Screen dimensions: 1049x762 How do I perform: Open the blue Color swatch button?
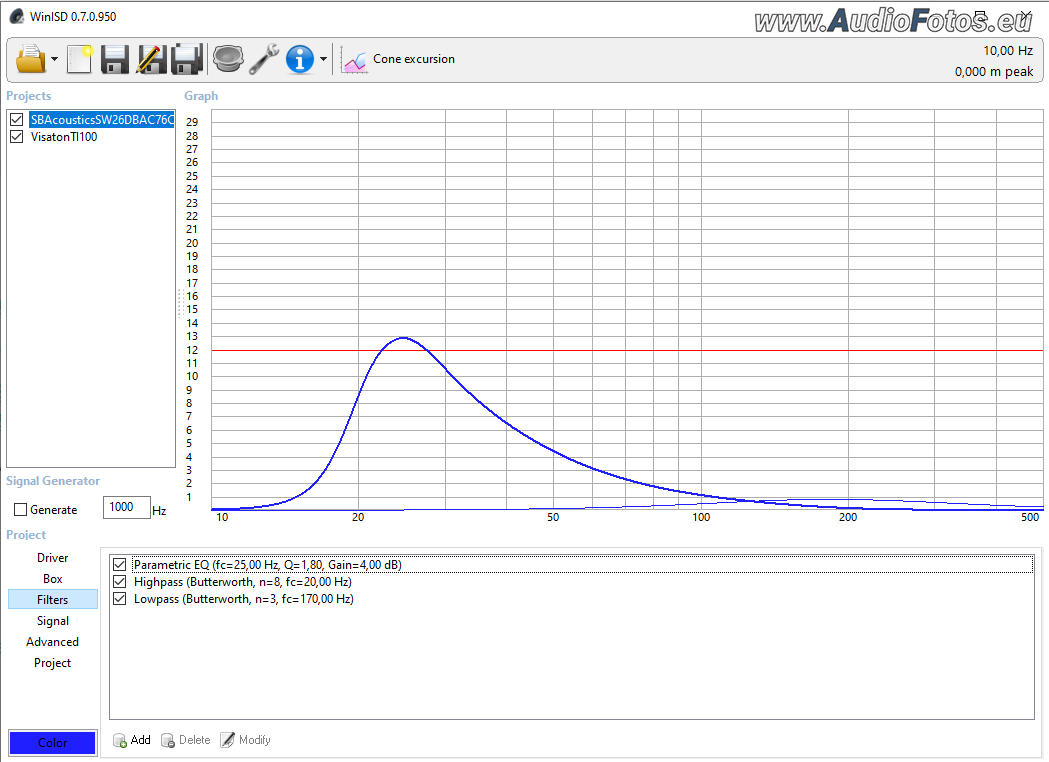coord(52,743)
